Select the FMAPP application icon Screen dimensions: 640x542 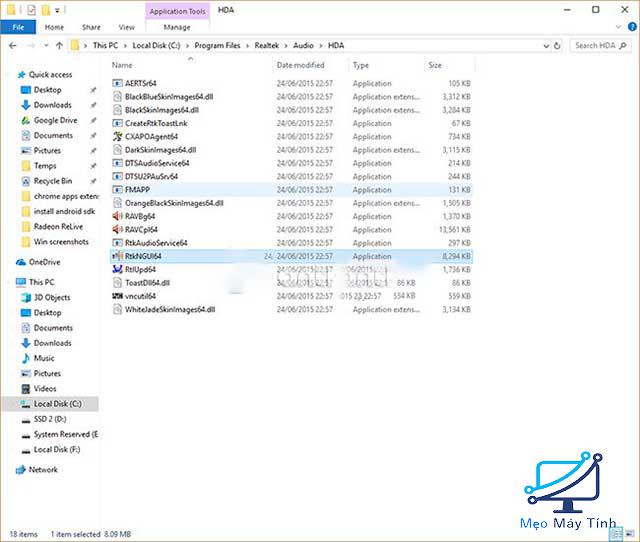[x=118, y=190]
